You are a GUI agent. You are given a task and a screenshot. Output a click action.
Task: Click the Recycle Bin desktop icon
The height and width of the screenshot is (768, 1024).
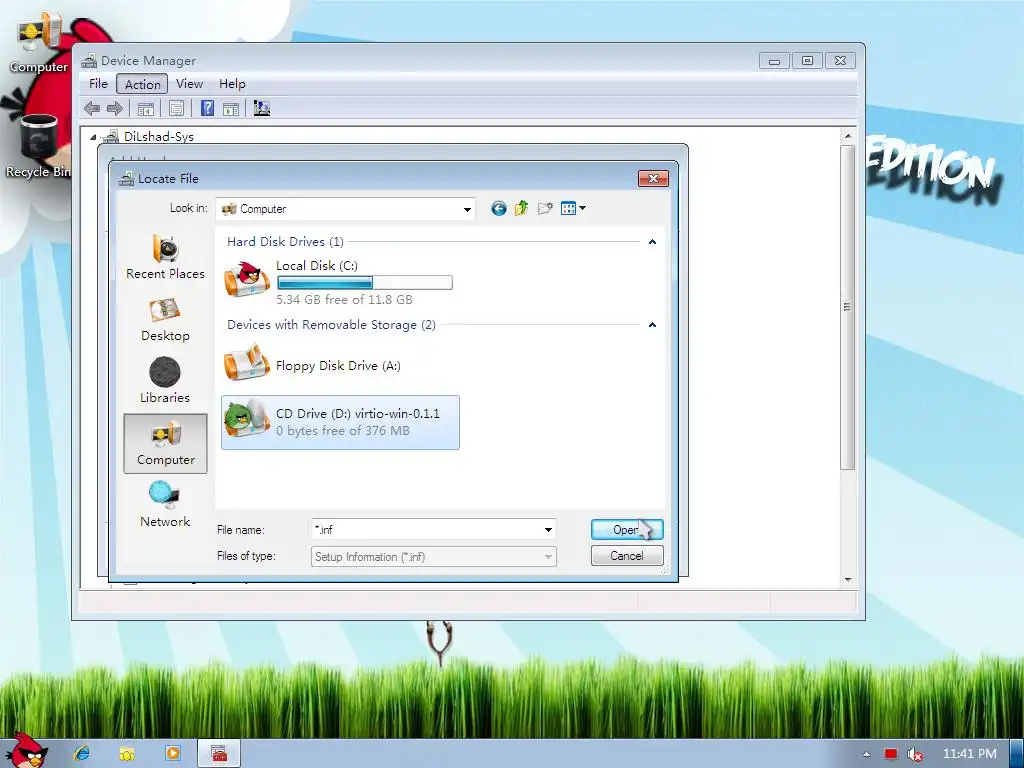click(x=37, y=146)
